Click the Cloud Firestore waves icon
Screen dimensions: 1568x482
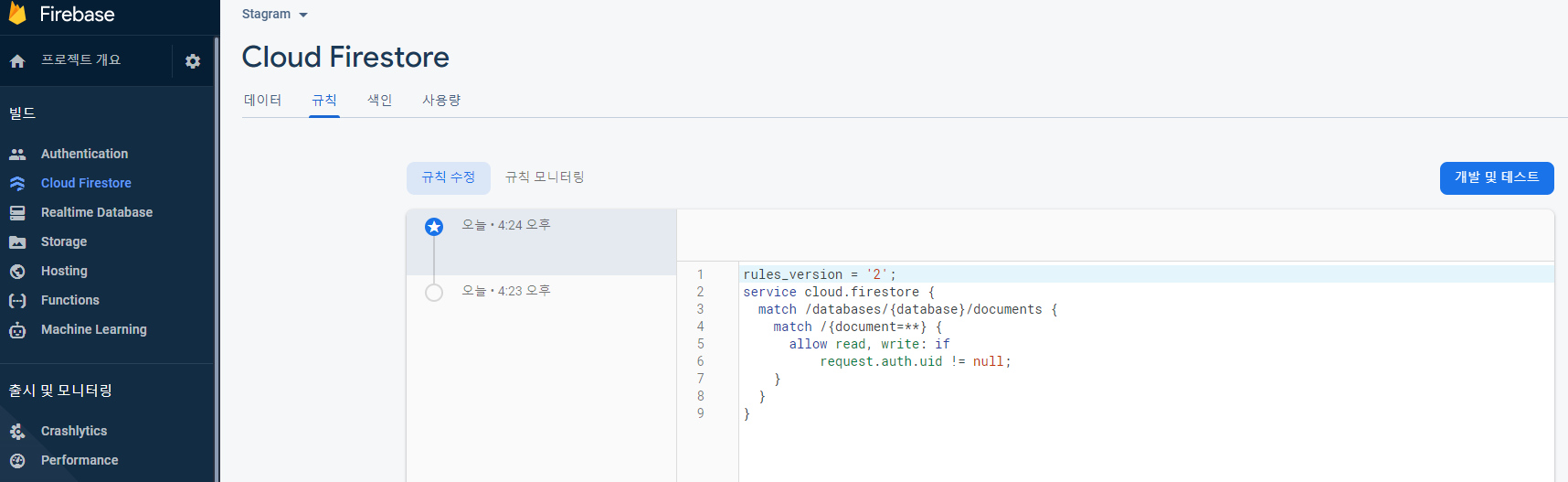pyautogui.click(x=17, y=184)
